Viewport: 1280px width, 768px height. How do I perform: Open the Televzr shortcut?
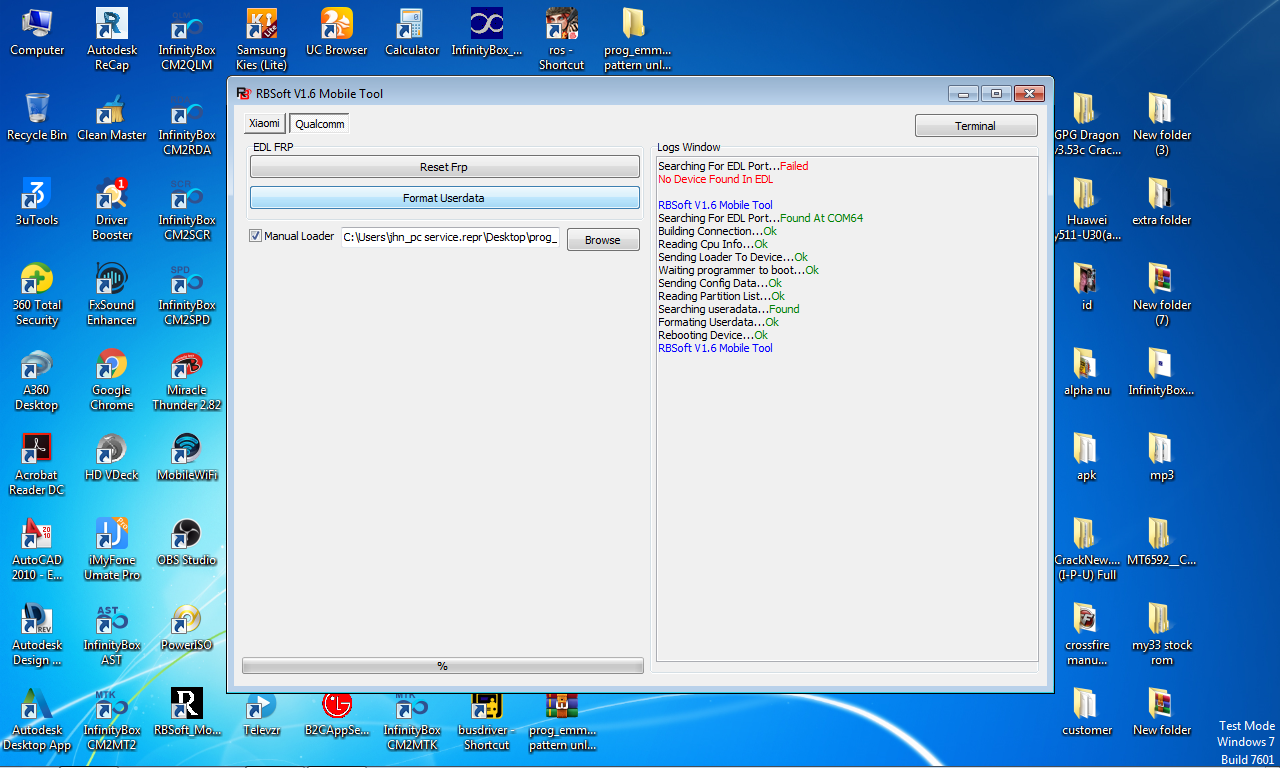(x=262, y=713)
